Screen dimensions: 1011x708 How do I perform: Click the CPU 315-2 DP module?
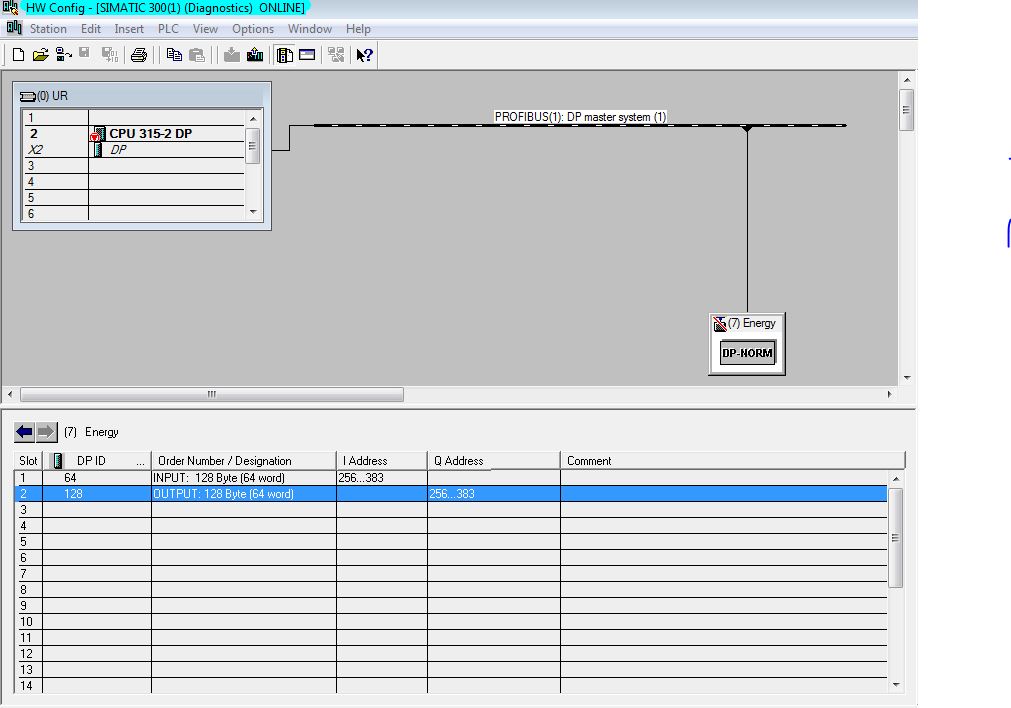tap(150, 134)
